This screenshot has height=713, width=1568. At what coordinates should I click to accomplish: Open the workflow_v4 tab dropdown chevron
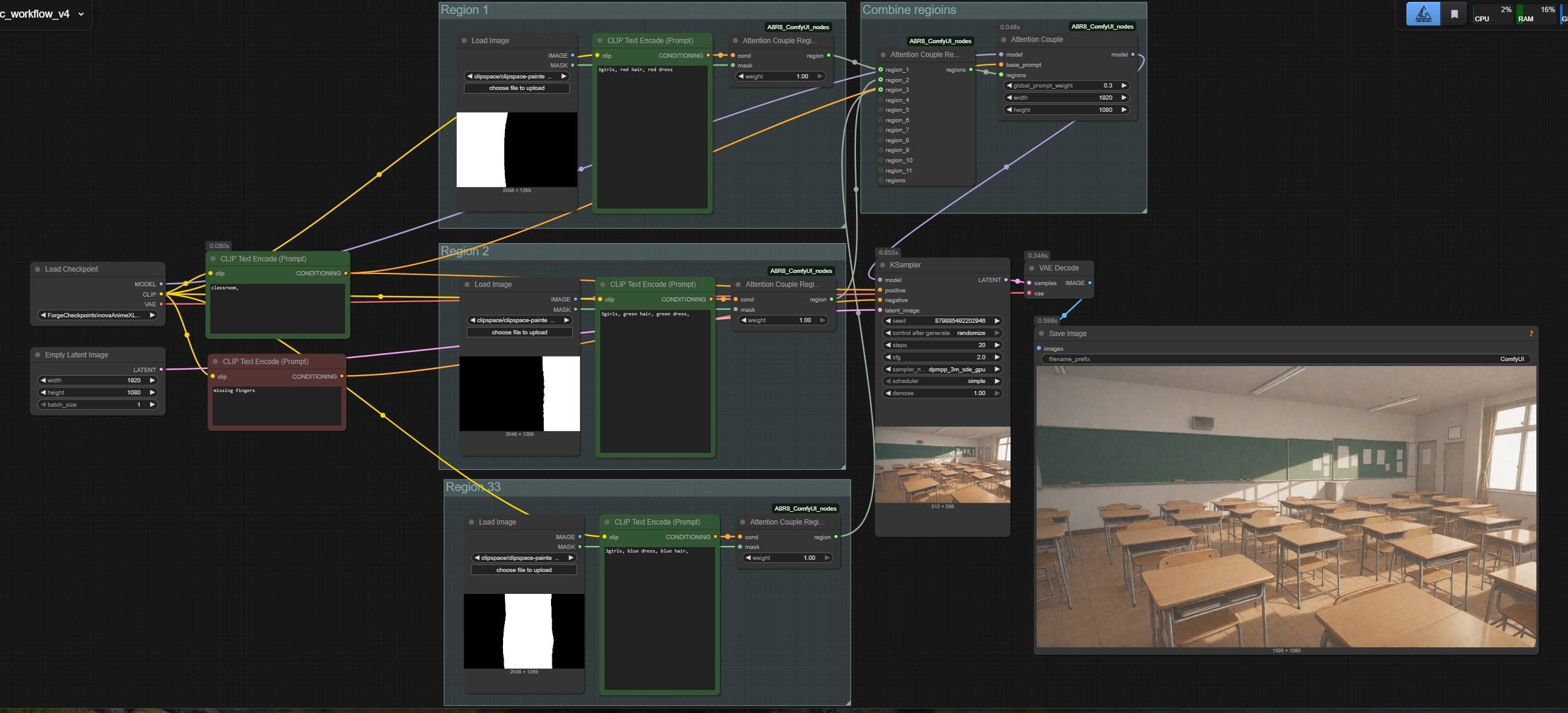tap(81, 14)
